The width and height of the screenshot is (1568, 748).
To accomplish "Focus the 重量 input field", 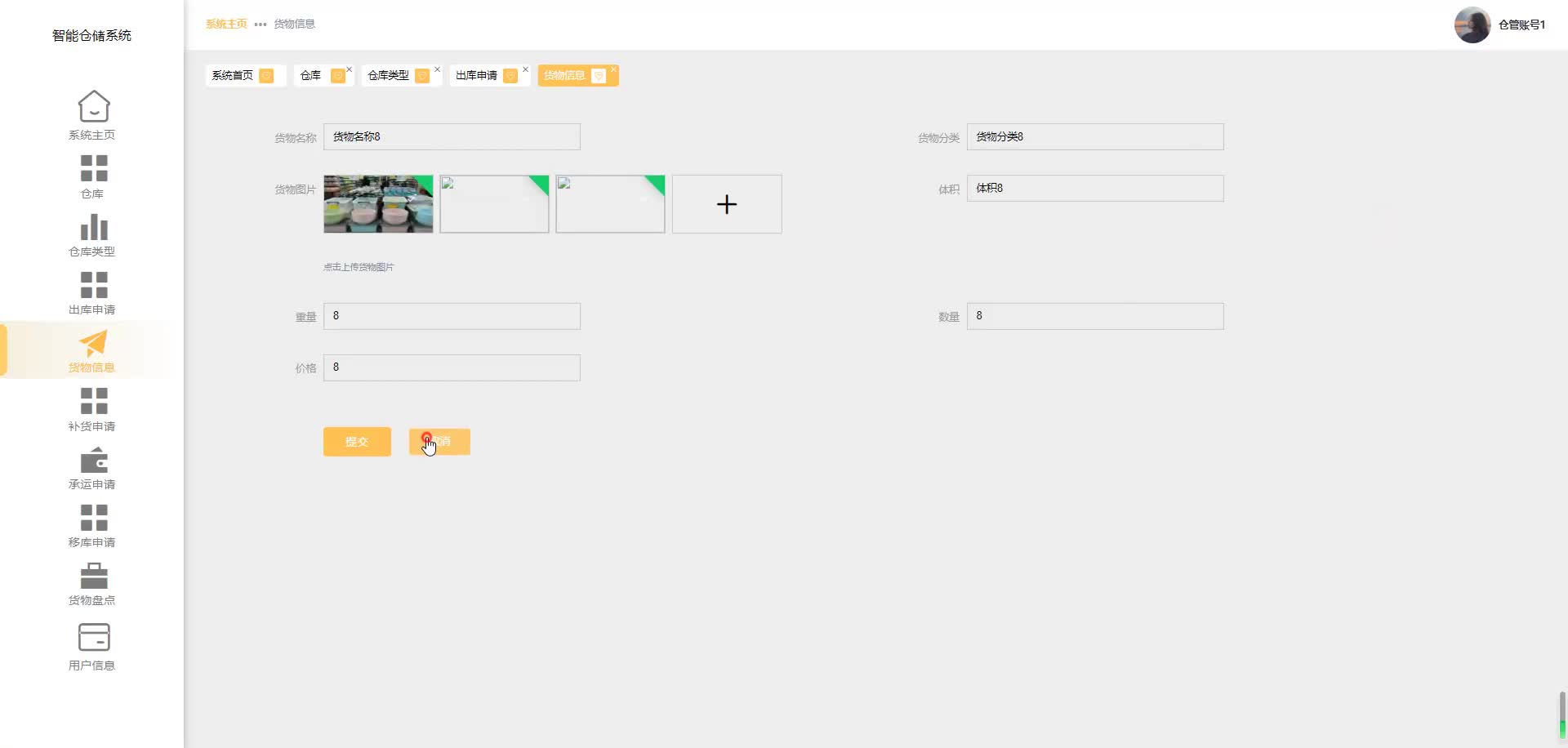I will (x=452, y=317).
